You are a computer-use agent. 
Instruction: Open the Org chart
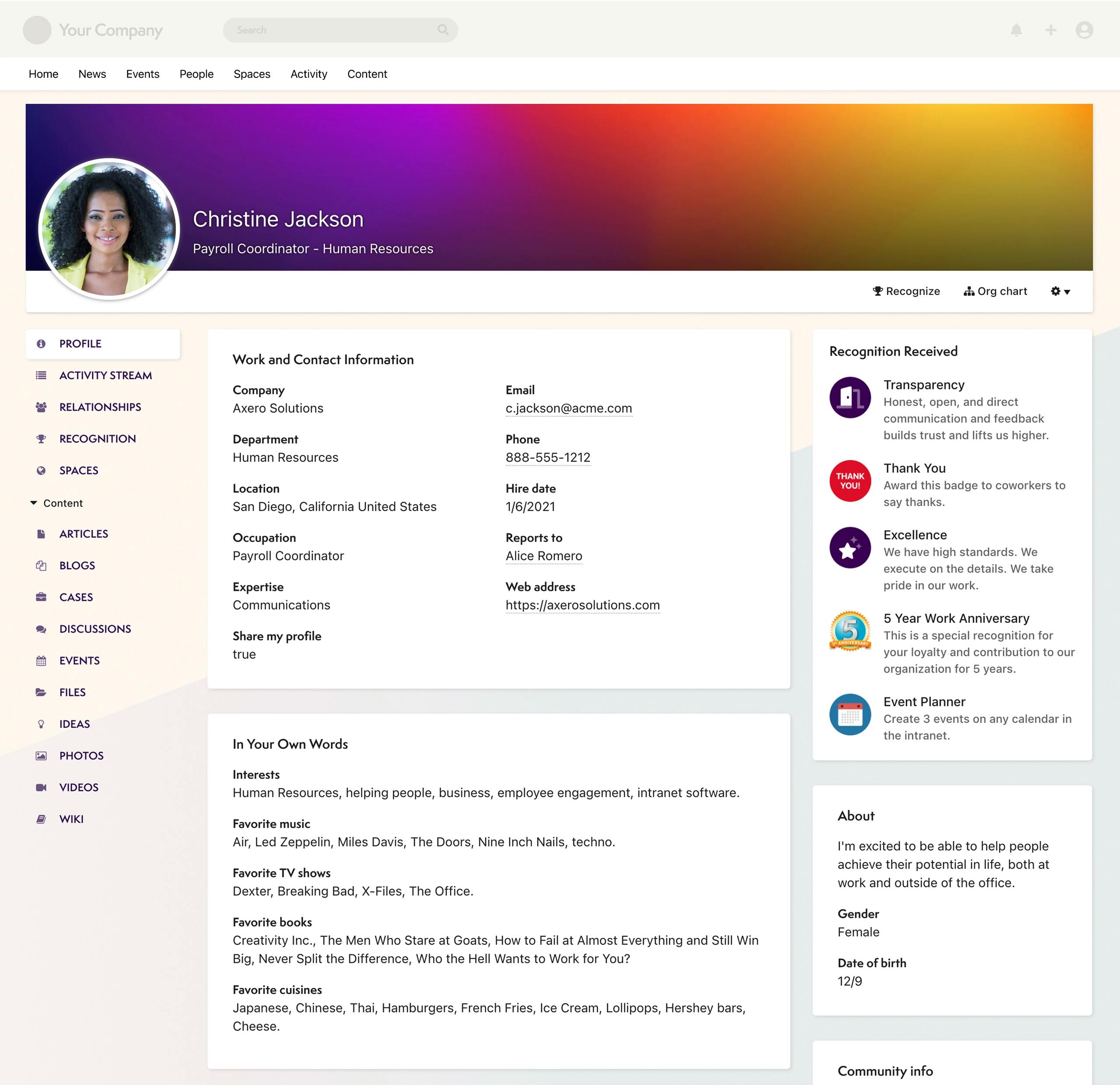tap(995, 291)
